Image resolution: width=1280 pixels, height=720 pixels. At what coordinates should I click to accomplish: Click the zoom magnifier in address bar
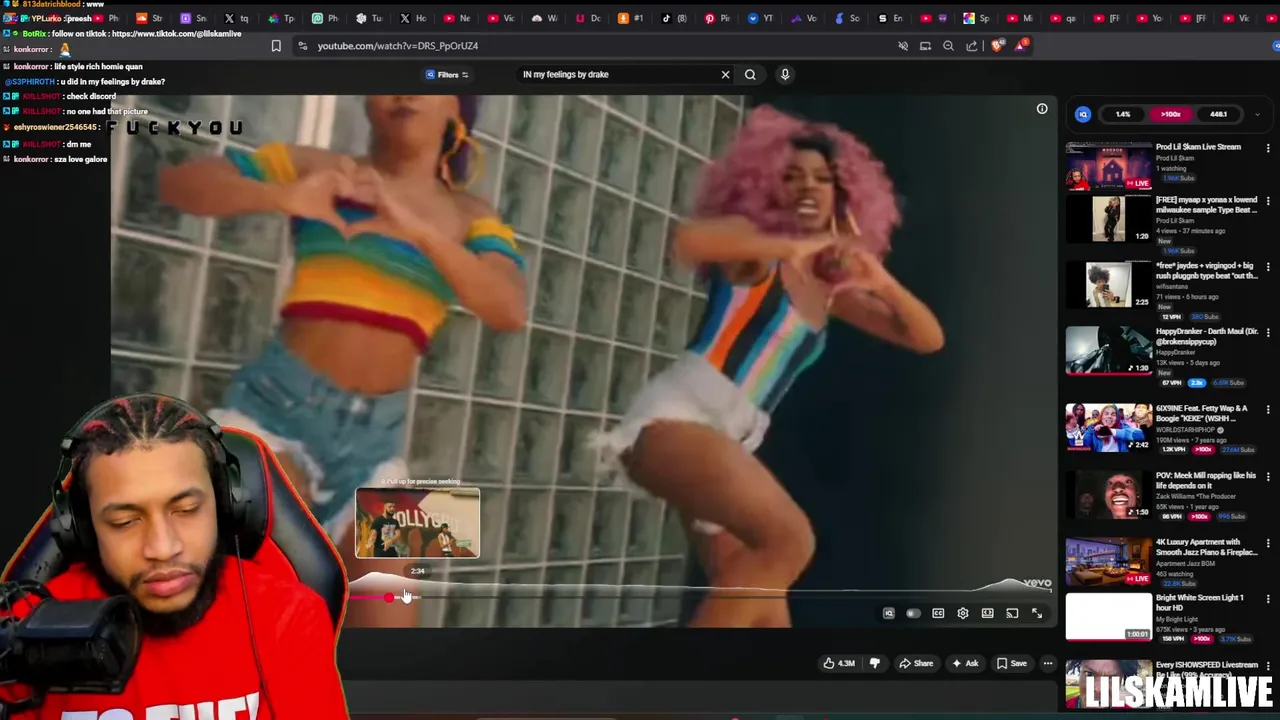point(948,46)
